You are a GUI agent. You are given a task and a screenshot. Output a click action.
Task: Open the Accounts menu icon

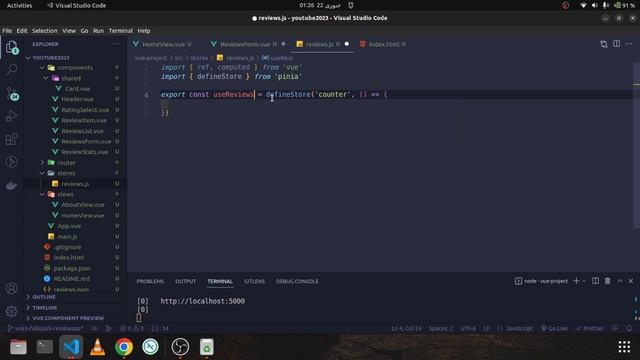[x=11, y=288]
